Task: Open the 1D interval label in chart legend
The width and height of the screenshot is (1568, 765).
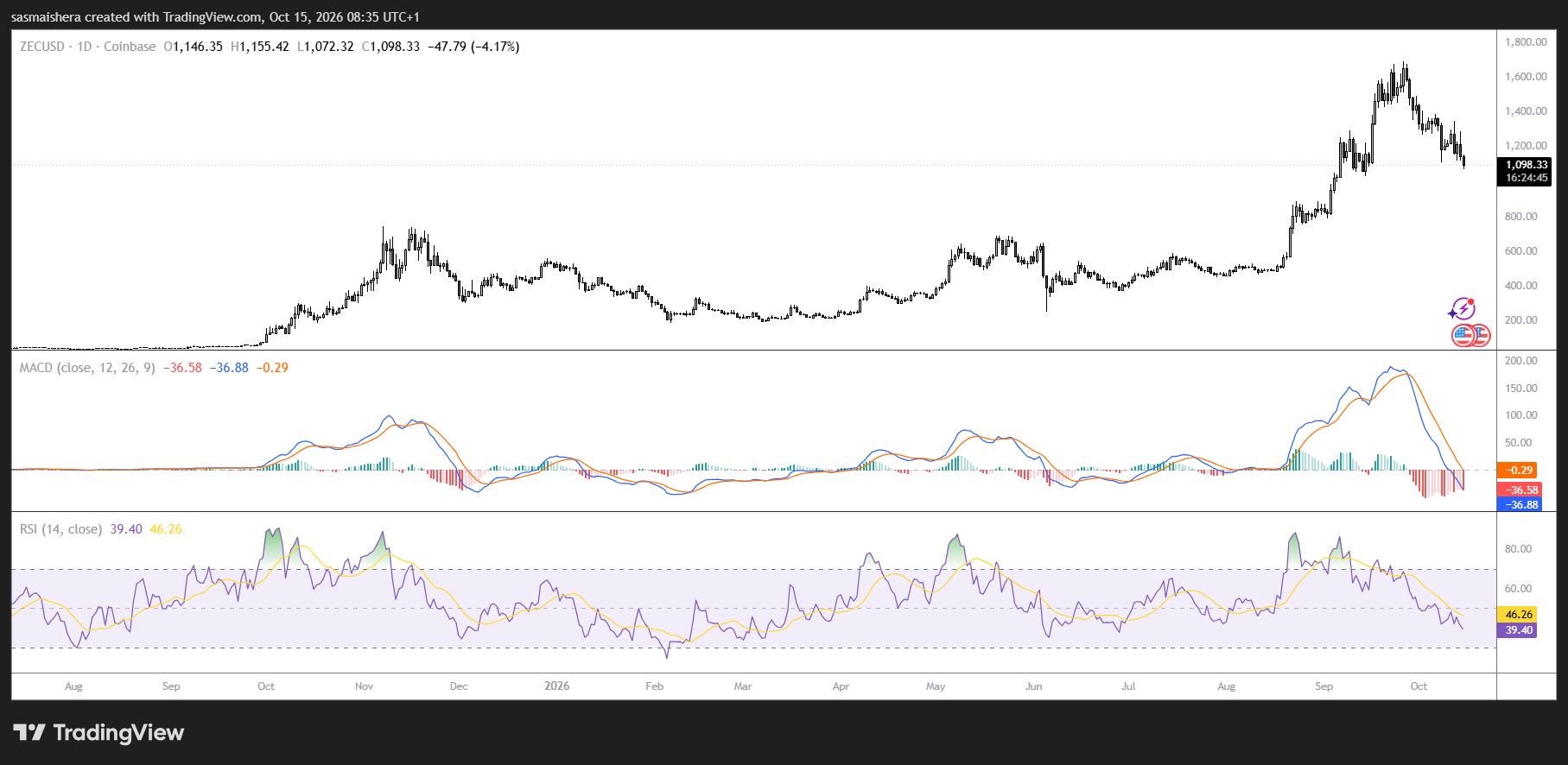Action: [85, 47]
